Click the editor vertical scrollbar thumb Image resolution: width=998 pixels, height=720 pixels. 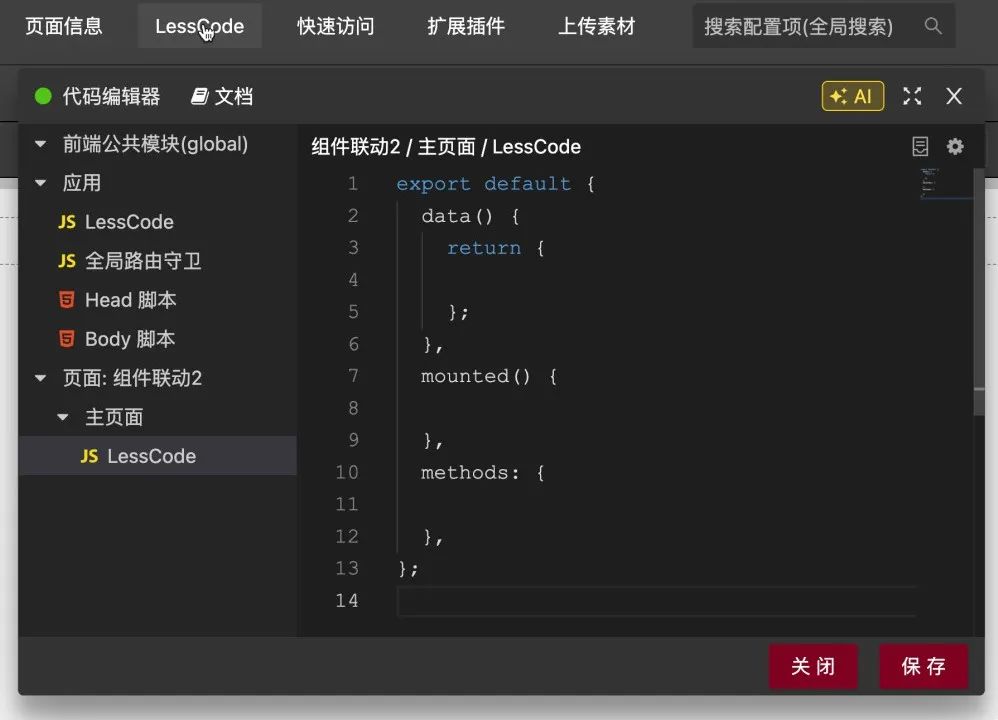[979, 291]
